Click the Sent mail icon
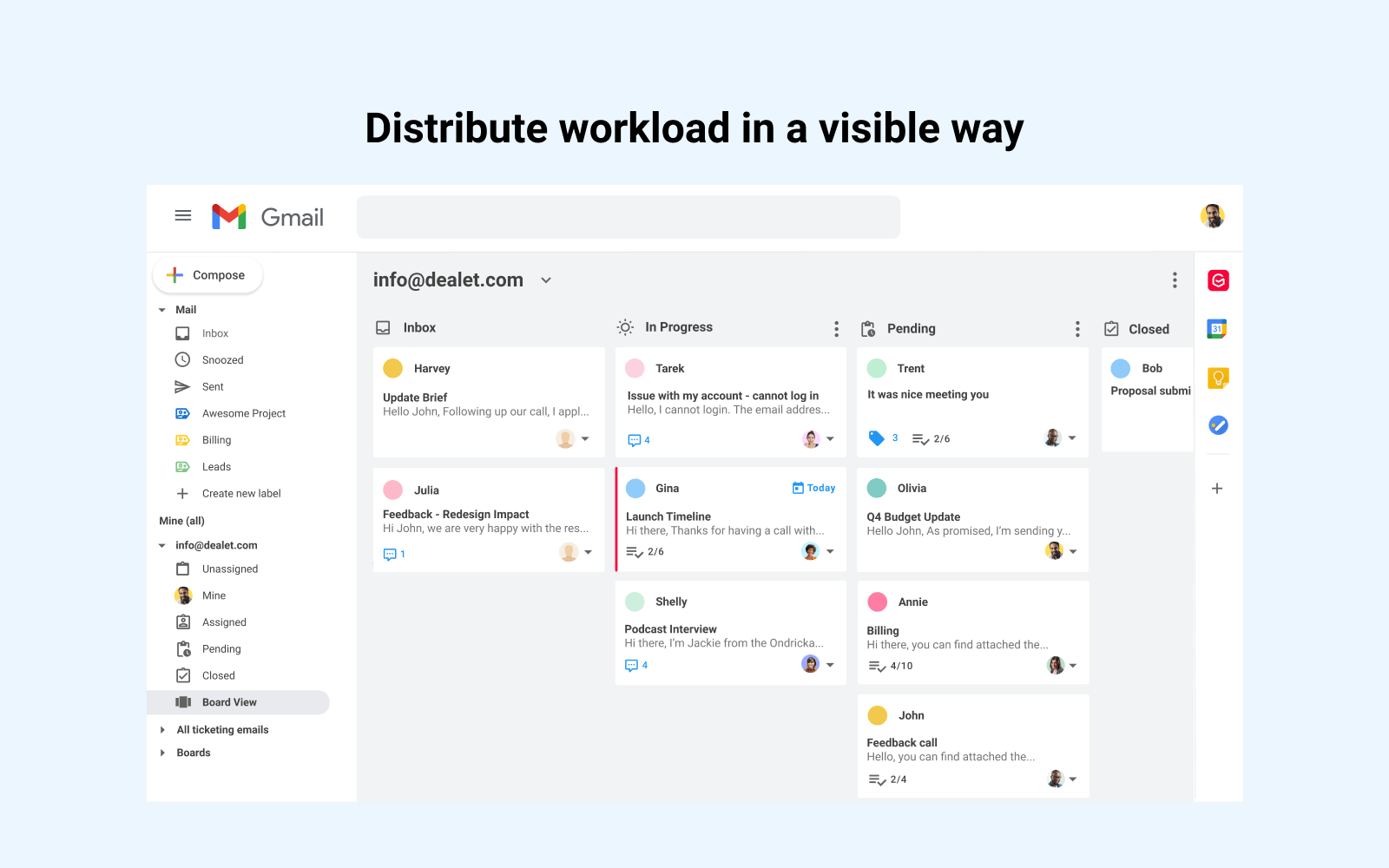Image resolution: width=1389 pixels, height=868 pixels. [182, 386]
